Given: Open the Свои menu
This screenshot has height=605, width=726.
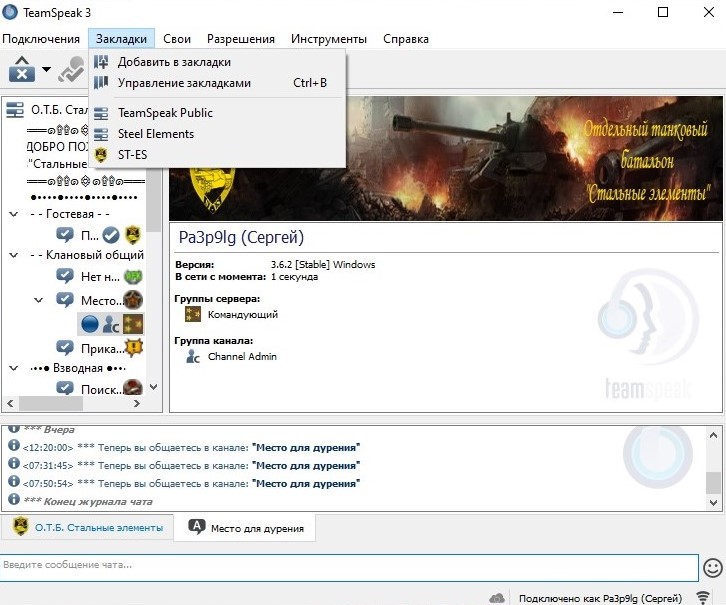Looking at the screenshot, I should (177, 39).
